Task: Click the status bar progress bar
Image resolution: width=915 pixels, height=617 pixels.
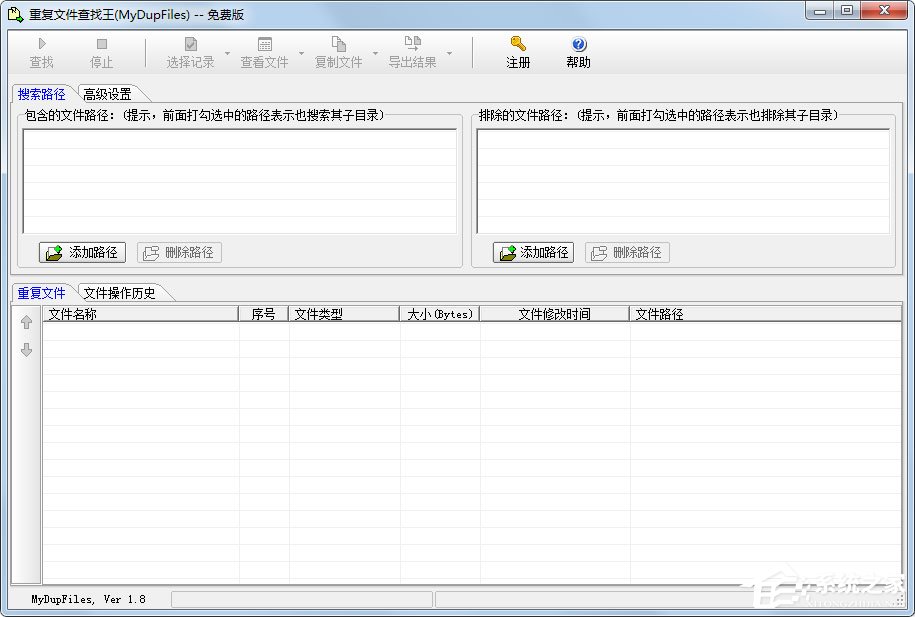Action: click(x=302, y=599)
